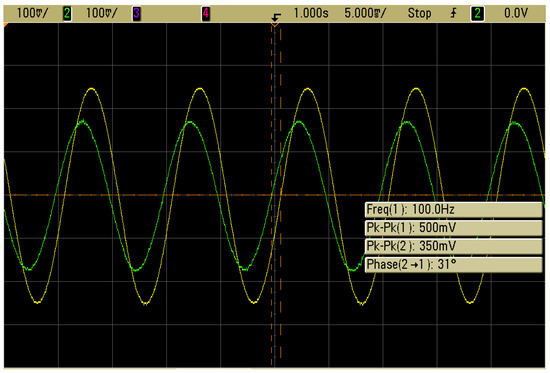Click the channel 1 100mV/div scale
The image size is (550, 373).
[32, 13]
